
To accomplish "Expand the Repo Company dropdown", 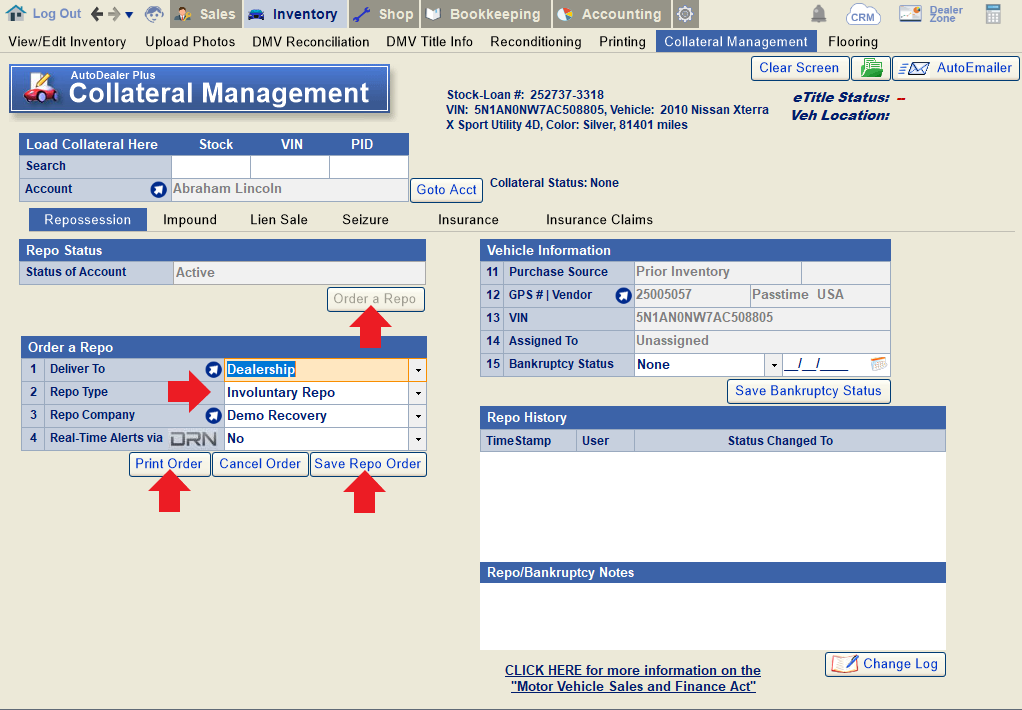I will pyautogui.click(x=418, y=416).
